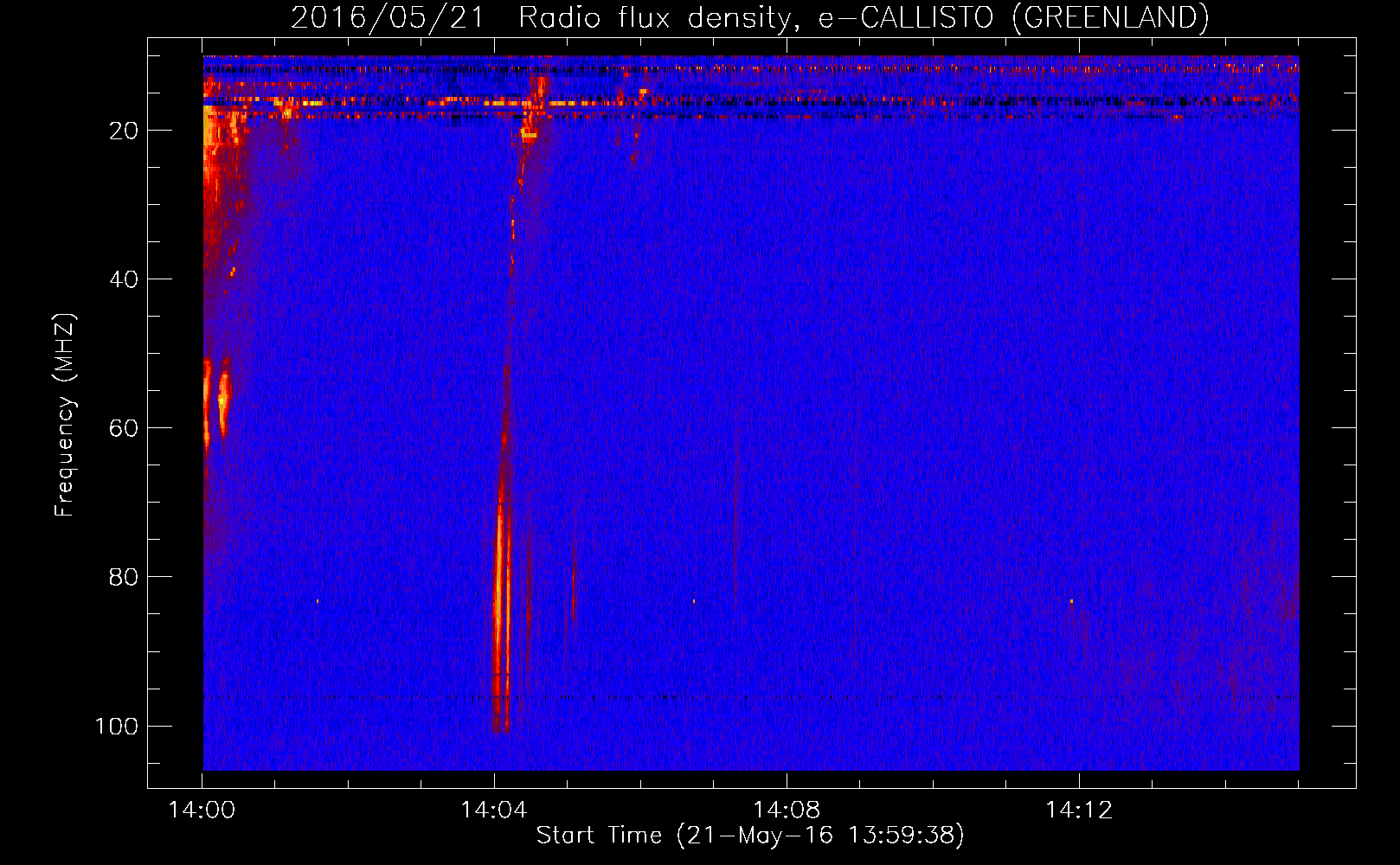This screenshot has height=865, width=1400.
Task: Click the 14:12 time axis label
Action: coord(1079,811)
